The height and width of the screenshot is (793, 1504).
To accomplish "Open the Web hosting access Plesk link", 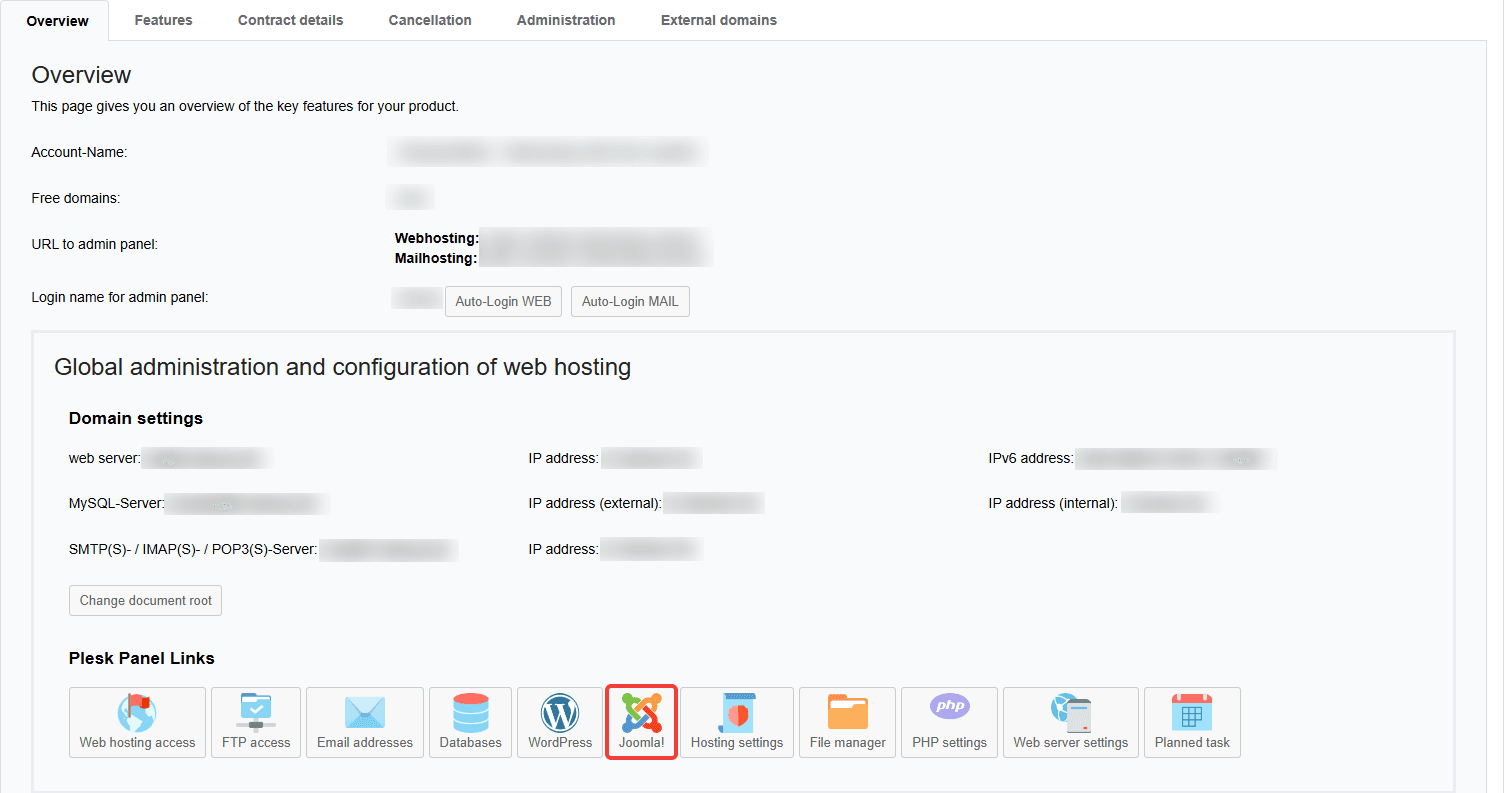I will point(137,722).
